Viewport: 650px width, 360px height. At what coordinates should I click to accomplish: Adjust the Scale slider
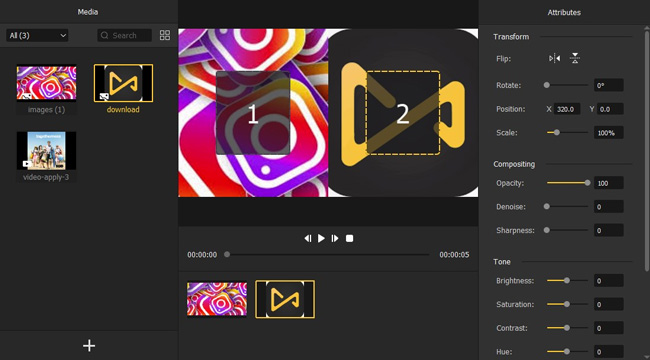tap(567, 132)
